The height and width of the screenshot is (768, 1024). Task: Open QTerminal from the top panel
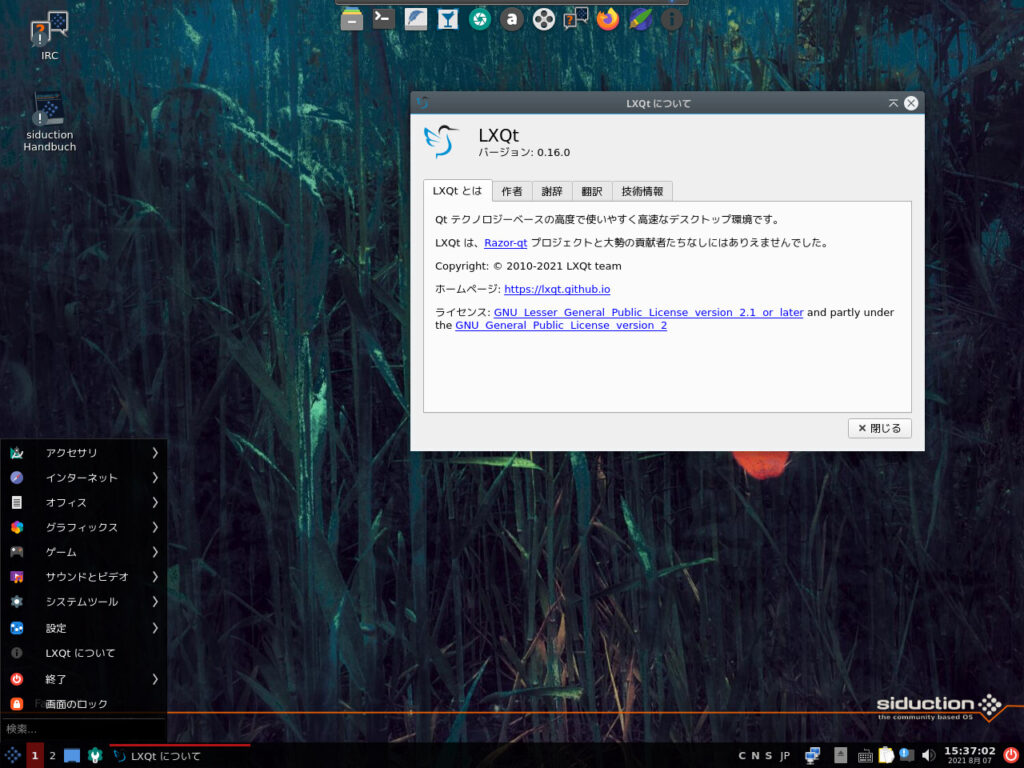point(381,18)
